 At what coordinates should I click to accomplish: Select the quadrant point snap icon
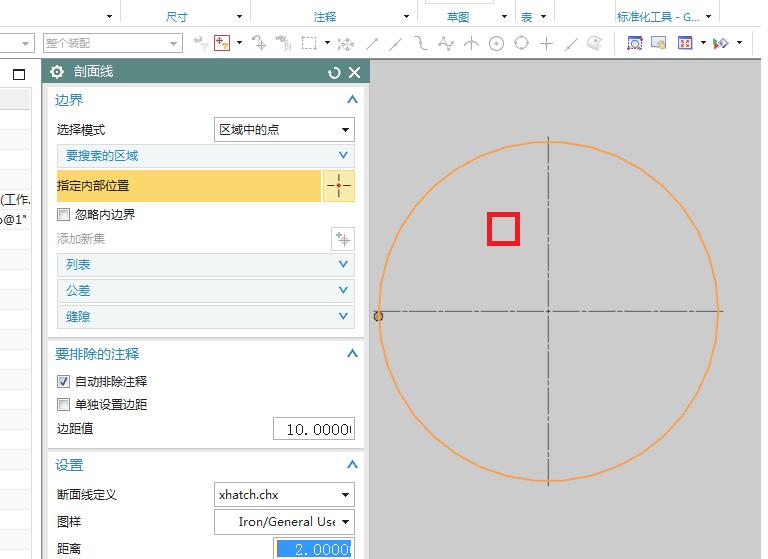[521, 44]
